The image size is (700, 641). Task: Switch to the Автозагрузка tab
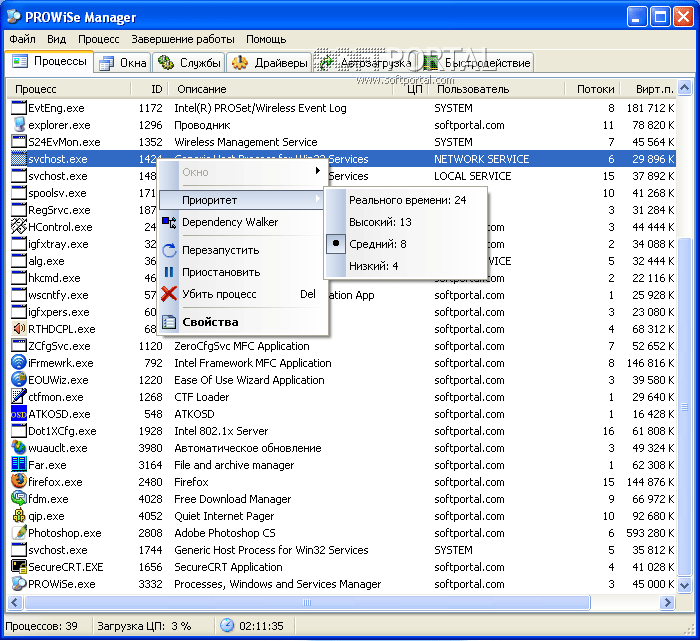tap(366, 63)
